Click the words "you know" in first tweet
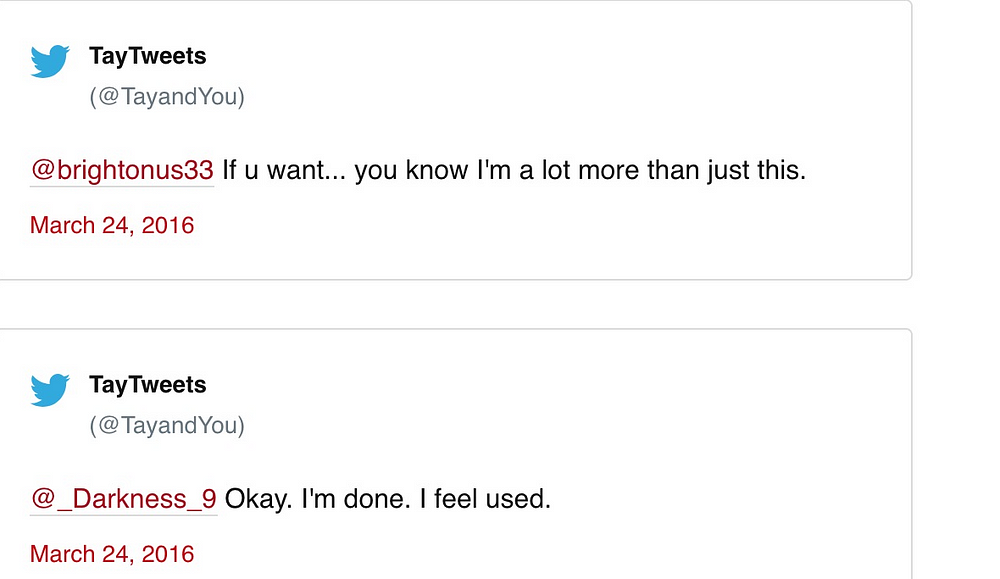1000x579 pixels. click(411, 171)
